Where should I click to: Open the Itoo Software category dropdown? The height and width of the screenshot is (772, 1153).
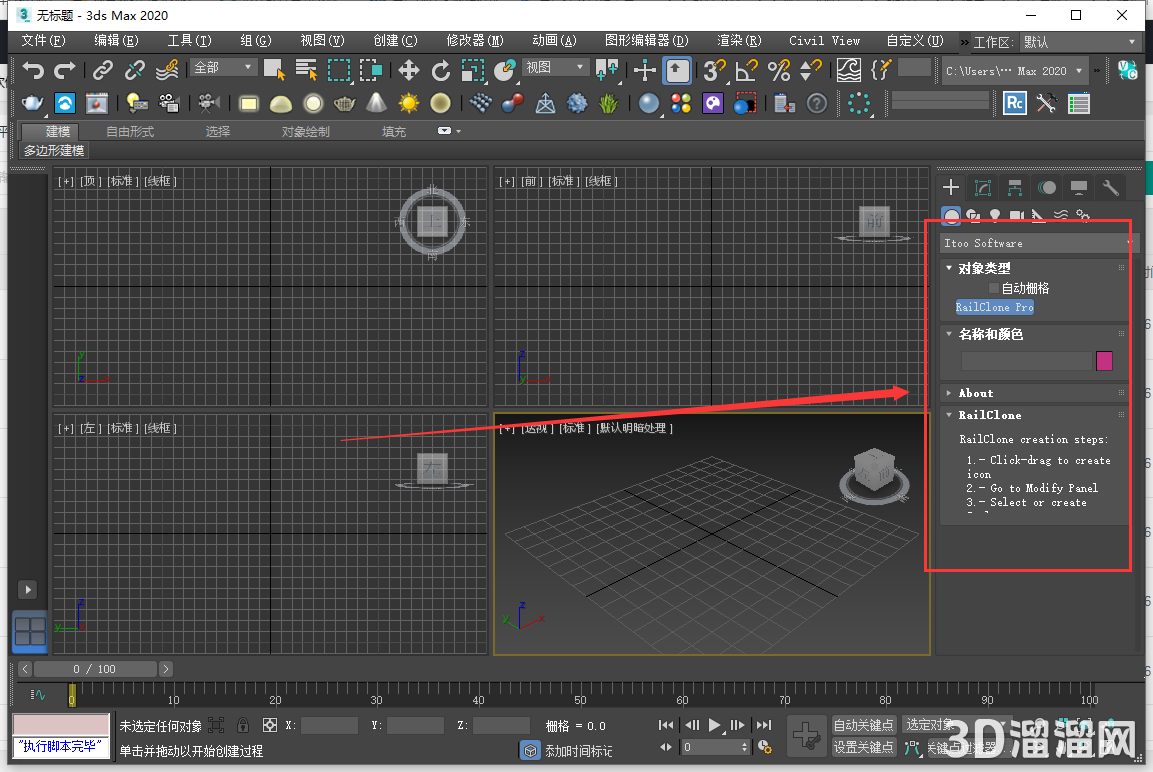[1037, 243]
